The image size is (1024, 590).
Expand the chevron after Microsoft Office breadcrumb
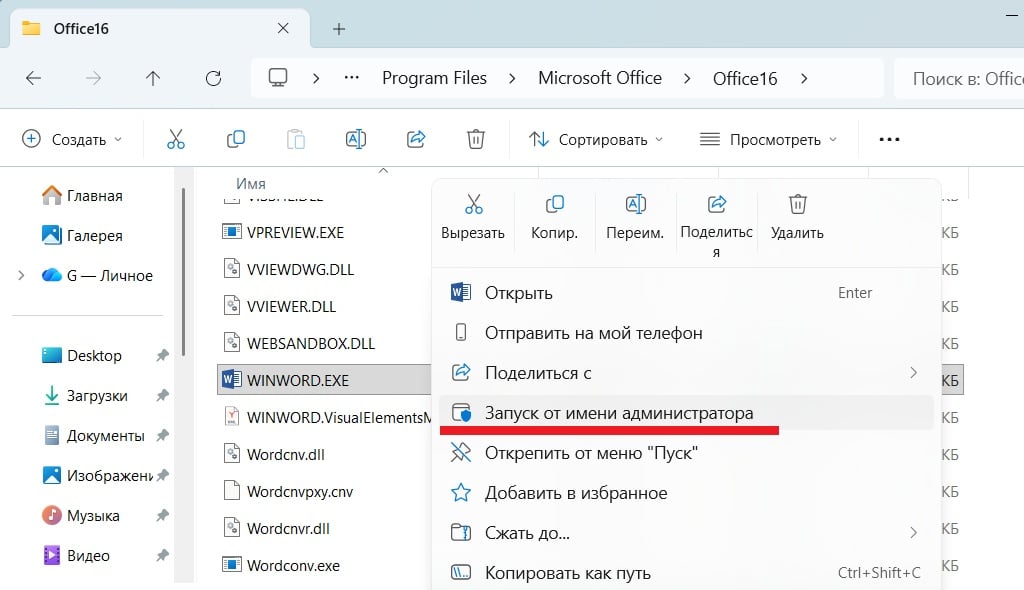click(x=687, y=78)
